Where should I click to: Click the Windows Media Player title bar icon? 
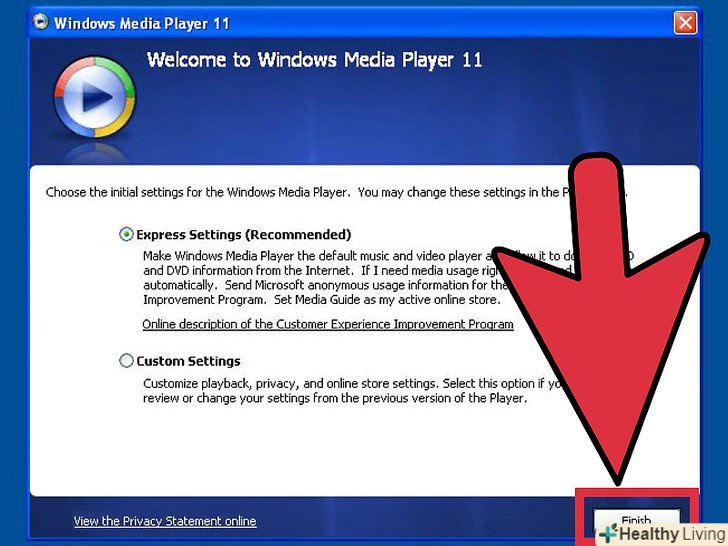pyautogui.click(x=40, y=21)
